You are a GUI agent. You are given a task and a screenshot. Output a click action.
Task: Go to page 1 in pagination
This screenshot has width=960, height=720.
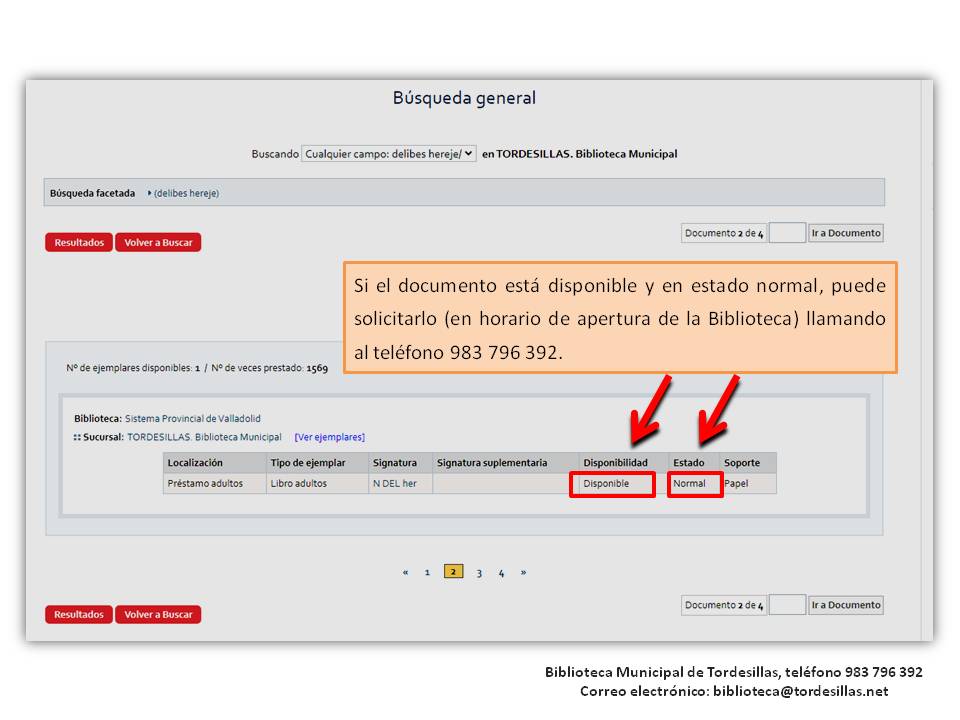click(427, 572)
